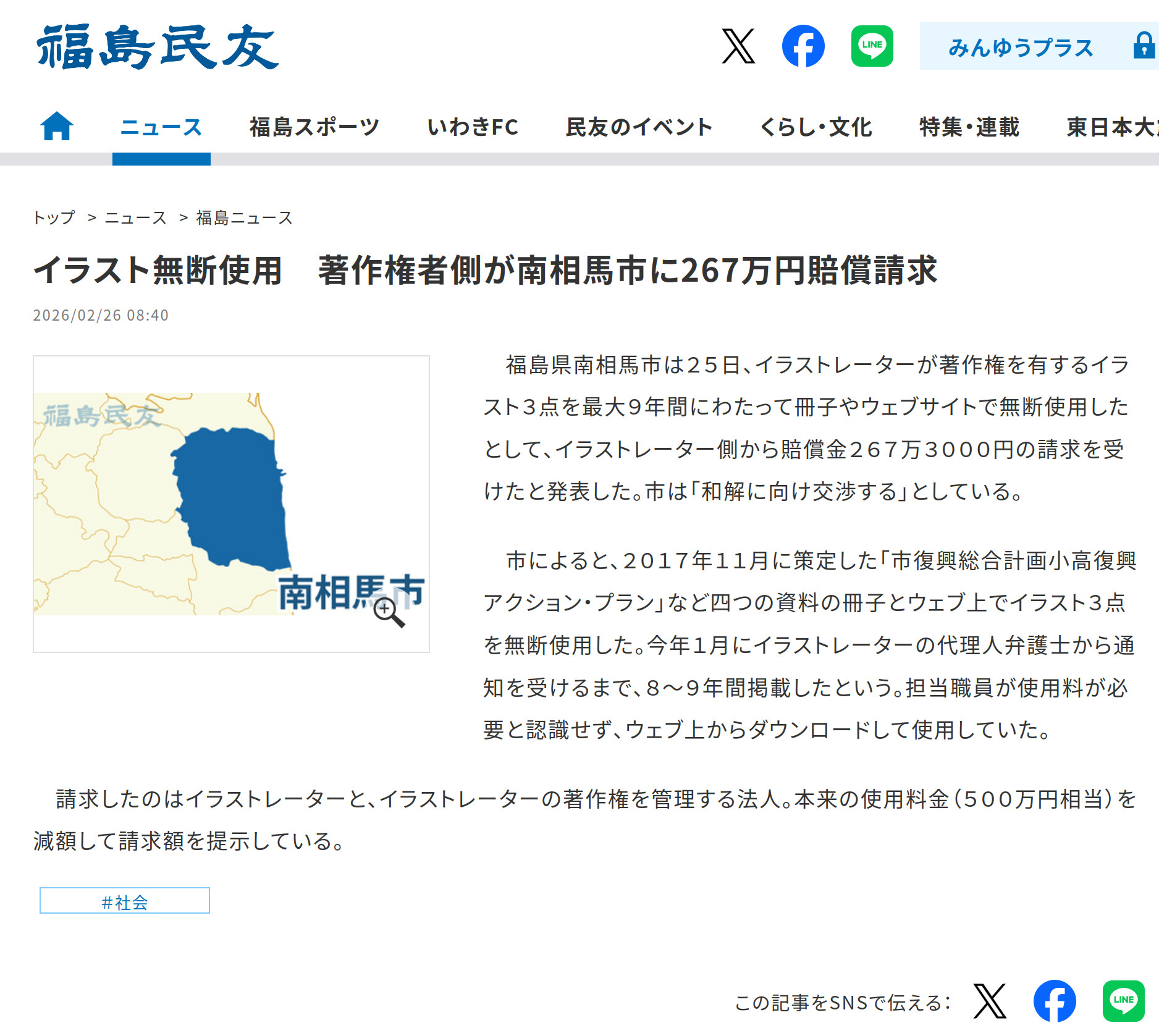
Task: Open the LINE icon in header
Action: click(872, 46)
